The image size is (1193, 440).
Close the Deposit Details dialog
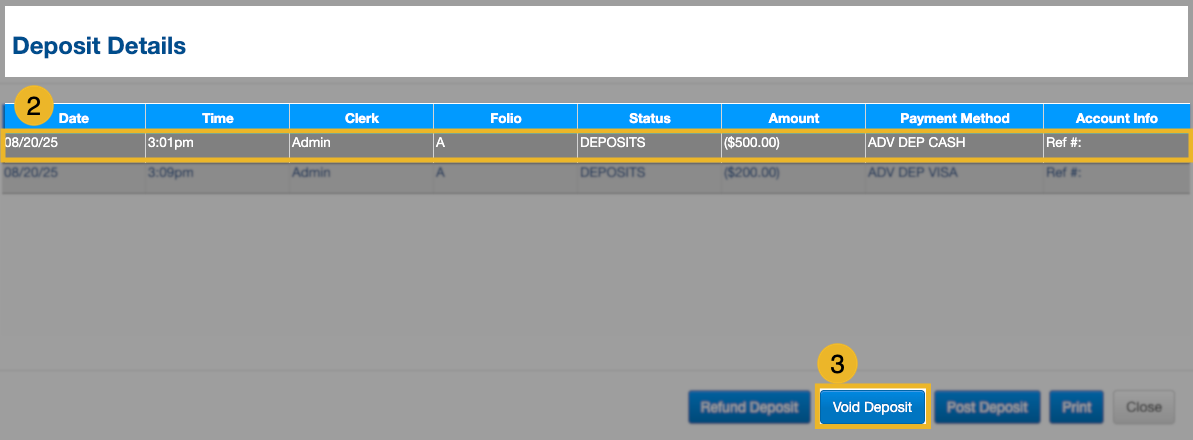tap(1142, 407)
